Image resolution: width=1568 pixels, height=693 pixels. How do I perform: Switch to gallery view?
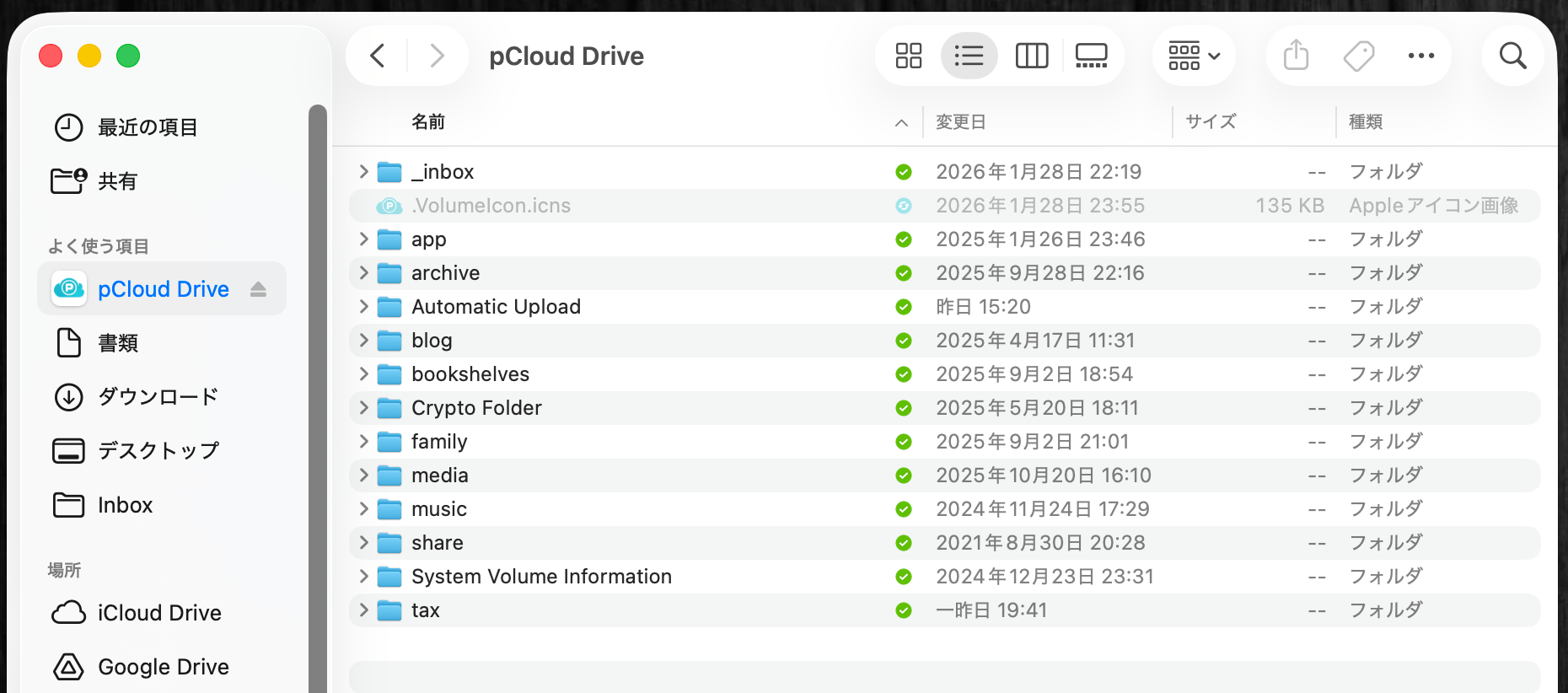coord(1091,56)
